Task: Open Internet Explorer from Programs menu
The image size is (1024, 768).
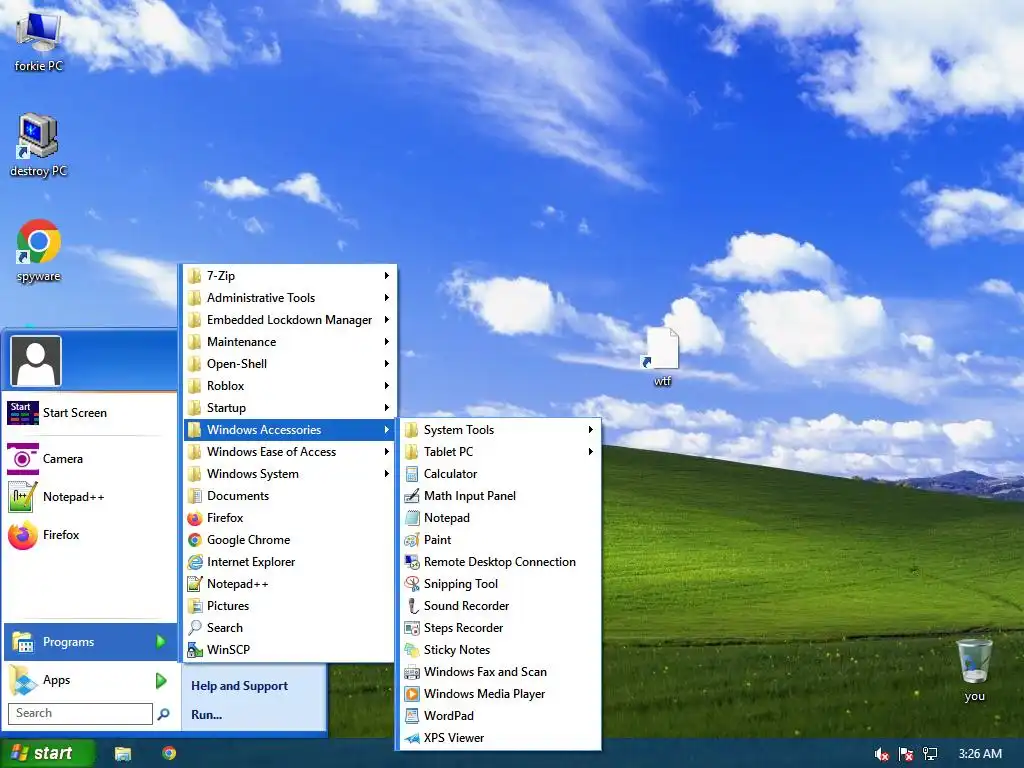Action: (x=289, y=562)
